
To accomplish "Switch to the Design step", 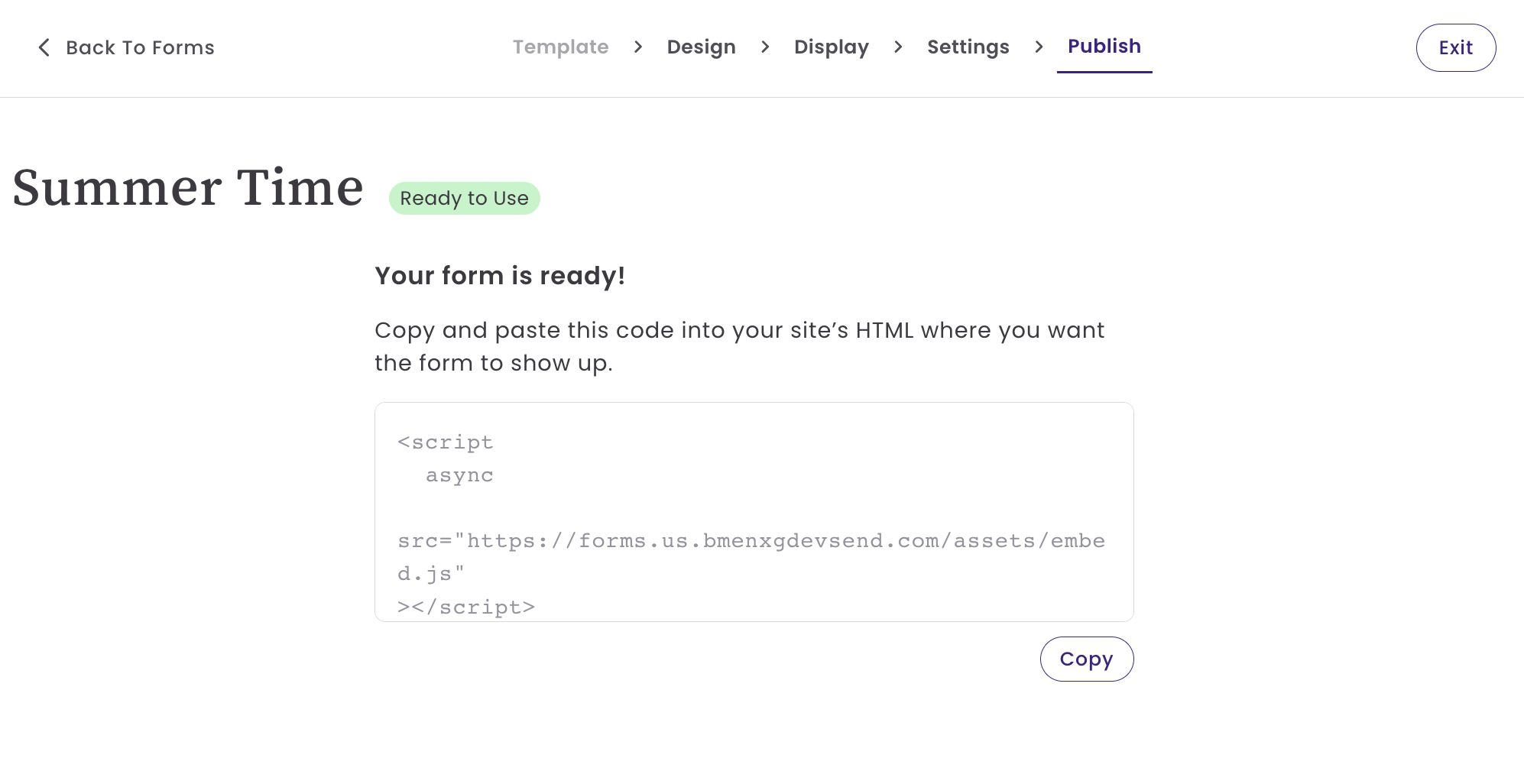I will tap(701, 47).
